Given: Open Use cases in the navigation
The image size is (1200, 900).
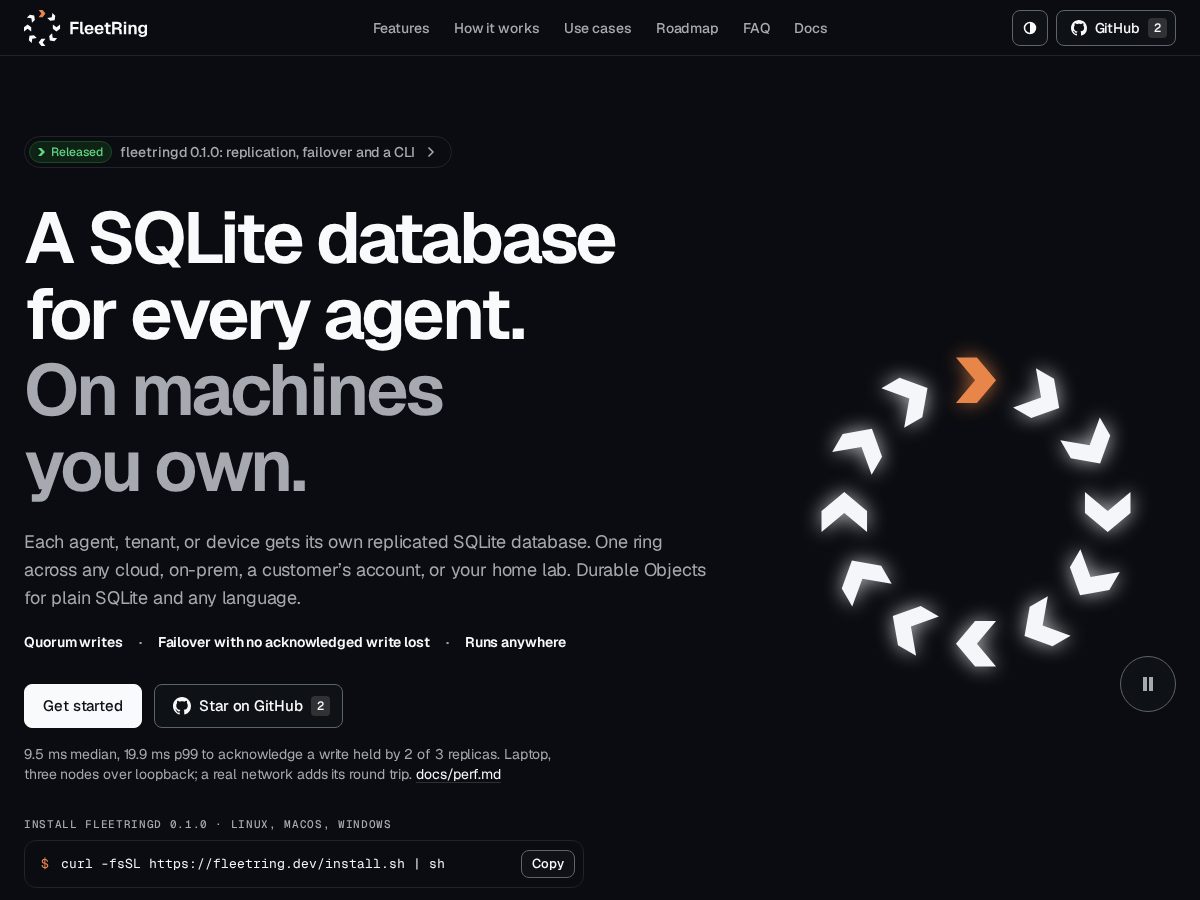Looking at the screenshot, I should pyautogui.click(x=597, y=28).
